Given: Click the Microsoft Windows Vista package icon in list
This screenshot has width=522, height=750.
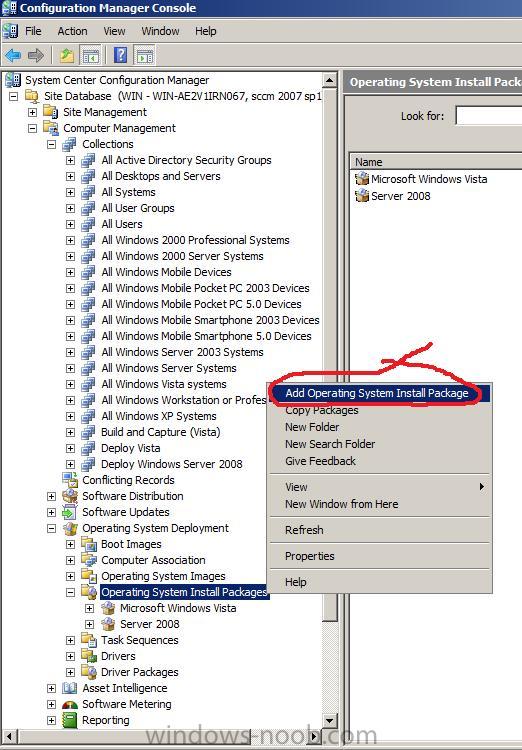Looking at the screenshot, I should coord(362,179).
